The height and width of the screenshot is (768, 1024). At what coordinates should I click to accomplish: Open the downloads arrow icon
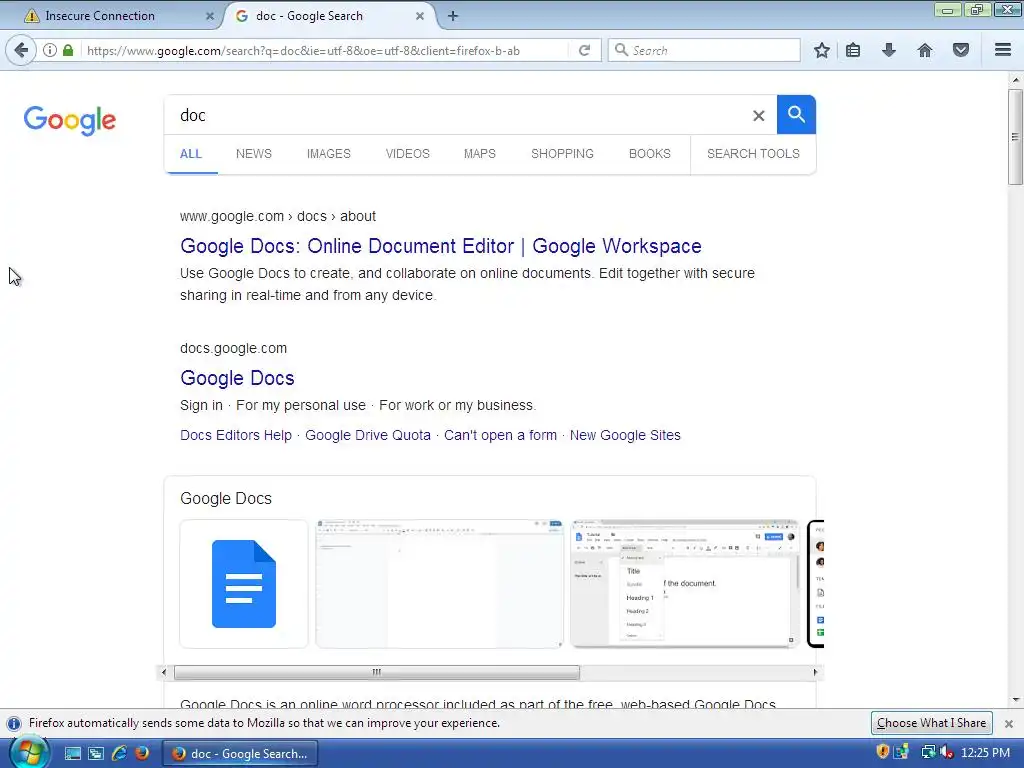pos(889,50)
